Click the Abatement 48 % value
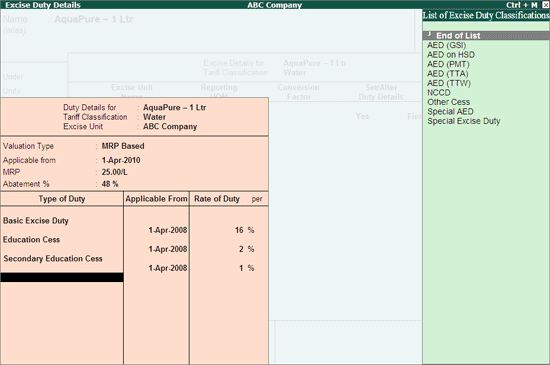Viewport: 550px width, 365px height. pyautogui.click(x=110, y=184)
